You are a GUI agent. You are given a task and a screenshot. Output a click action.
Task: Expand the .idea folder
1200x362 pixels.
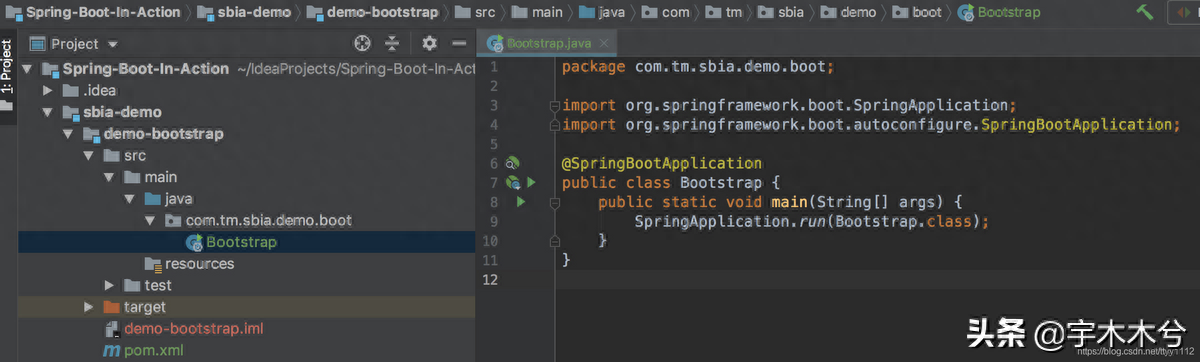[47, 91]
